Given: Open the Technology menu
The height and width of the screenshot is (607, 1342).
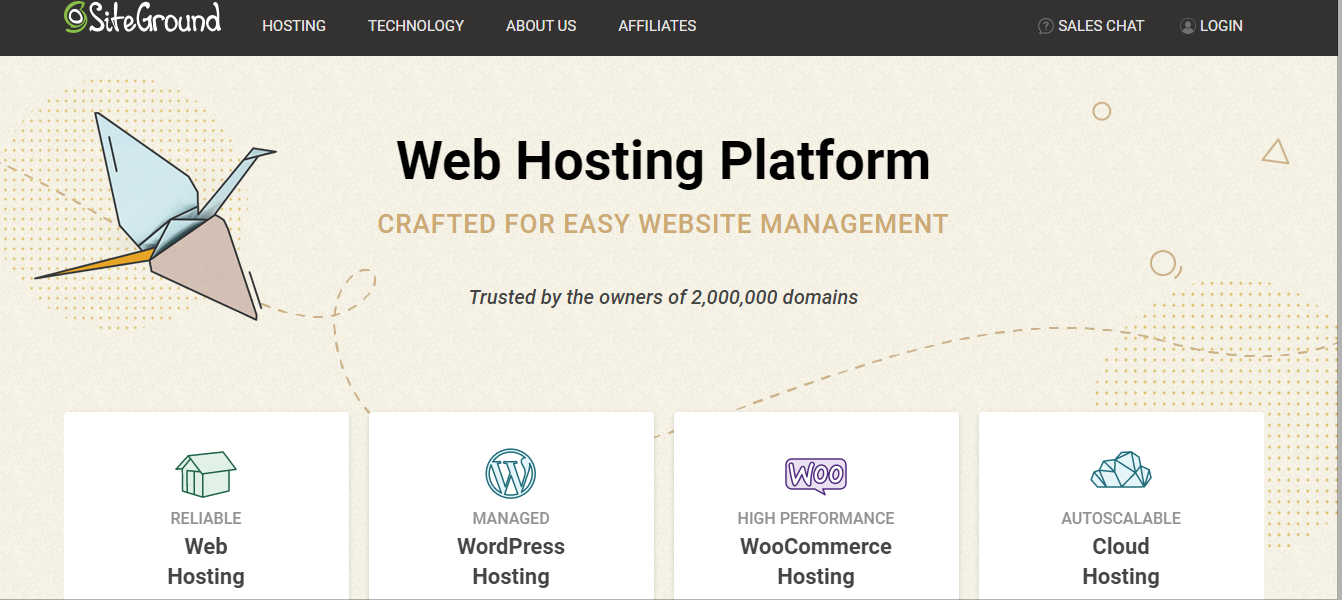Looking at the screenshot, I should 416,26.
